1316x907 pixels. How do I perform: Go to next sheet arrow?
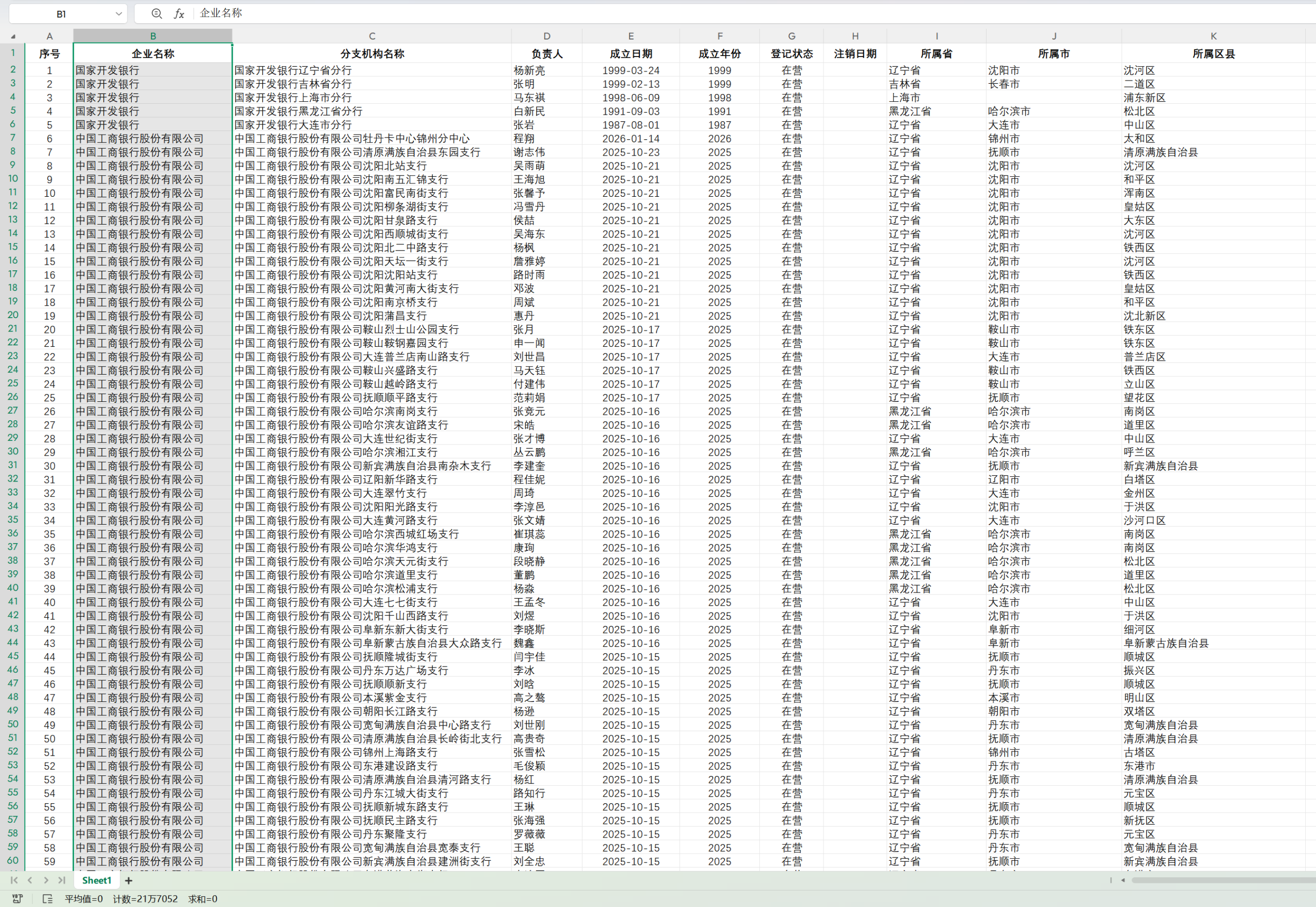46,880
